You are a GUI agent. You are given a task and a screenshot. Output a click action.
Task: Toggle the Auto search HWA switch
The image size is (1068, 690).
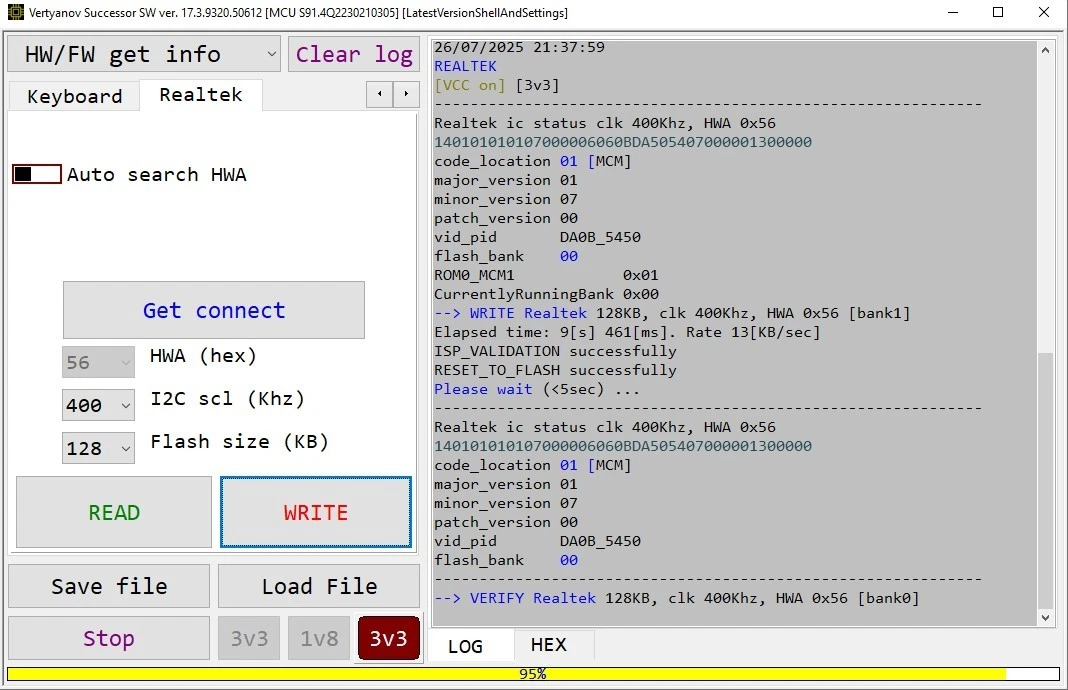click(37, 174)
